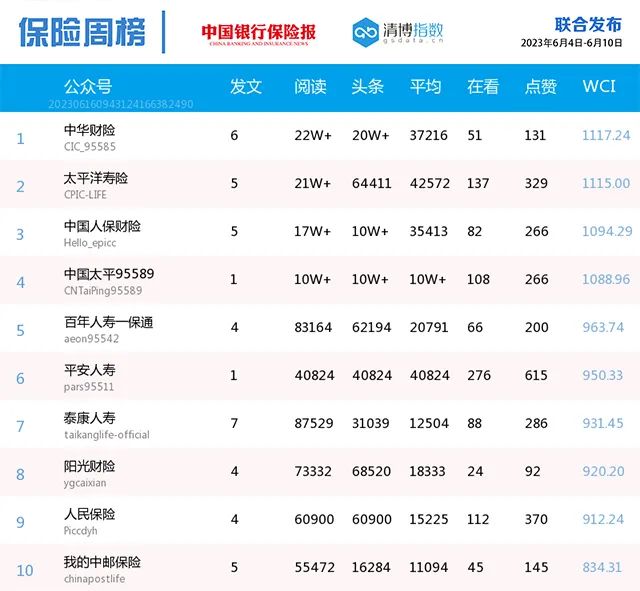The image size is (640, 591).
Task: Click the date range 2023年6月4日-6月10日
Action: pyautogui.click(x=571, y=43)
